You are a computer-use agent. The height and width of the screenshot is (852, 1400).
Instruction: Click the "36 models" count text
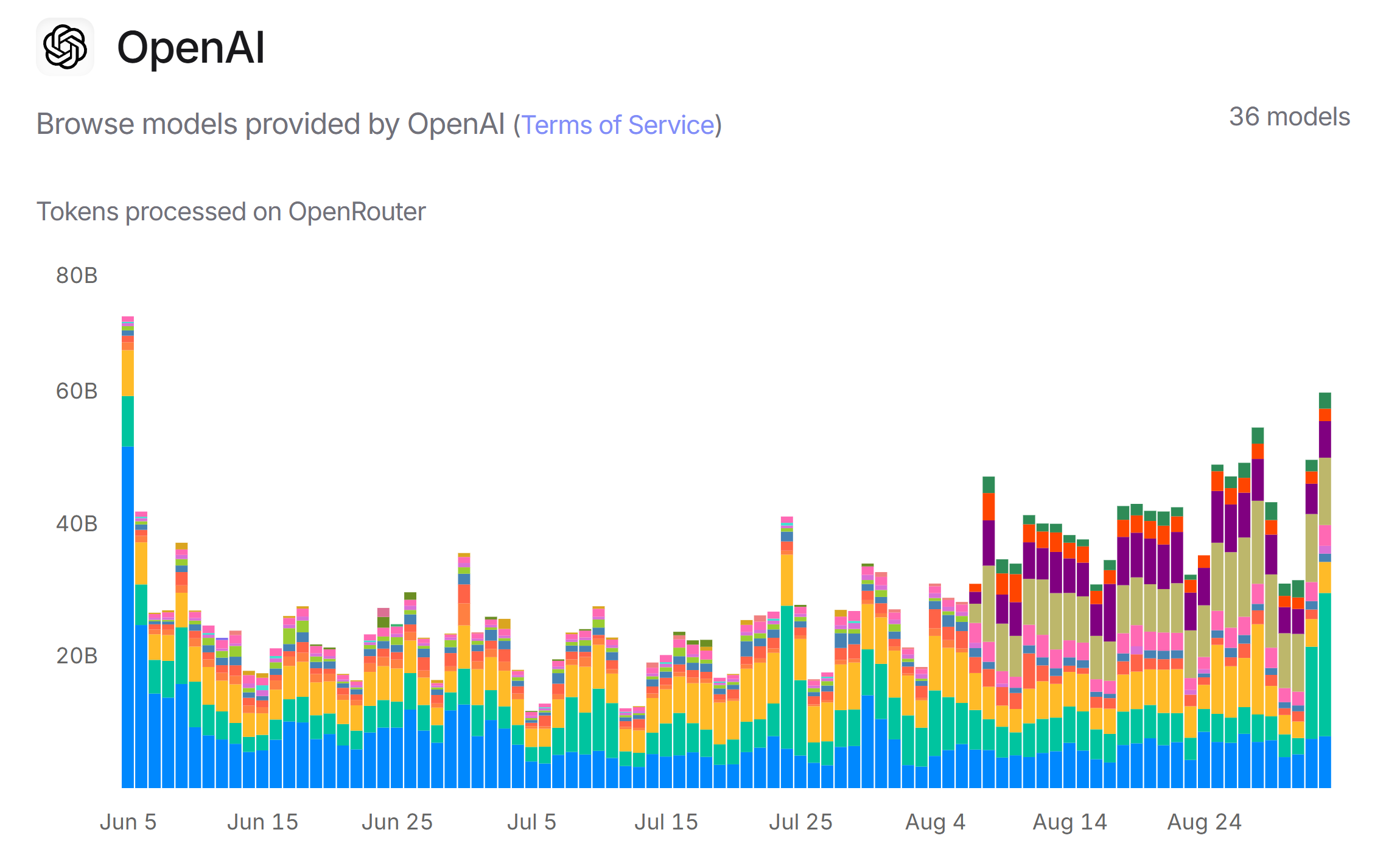point(1289,117)
